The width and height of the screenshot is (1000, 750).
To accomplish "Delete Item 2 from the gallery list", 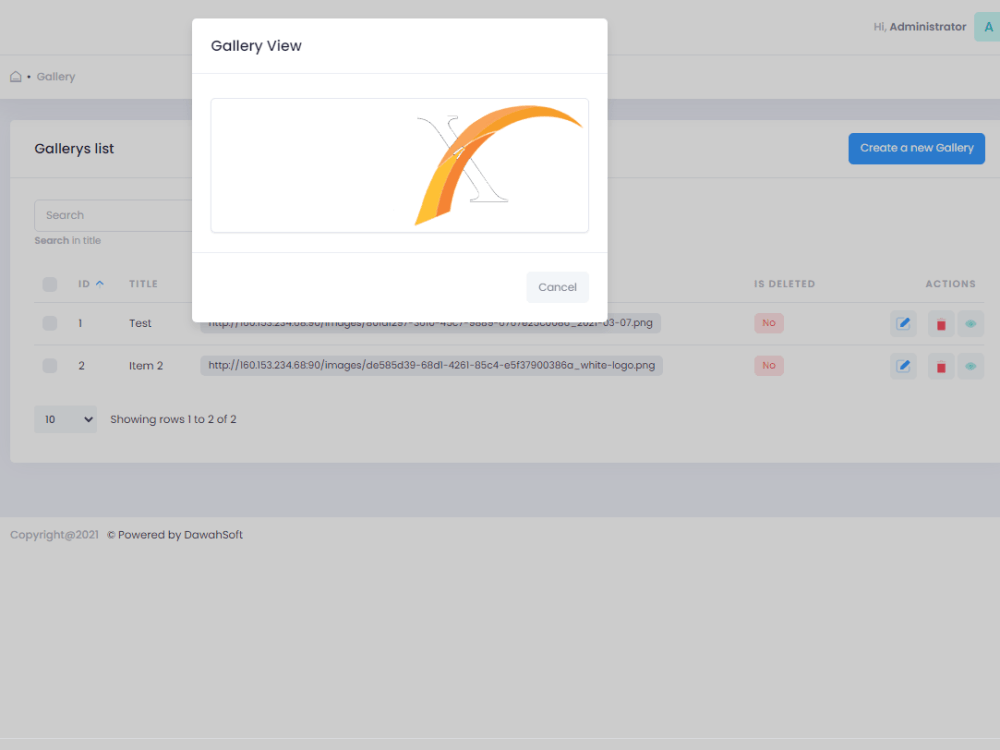I will click(x=940, y=366).
